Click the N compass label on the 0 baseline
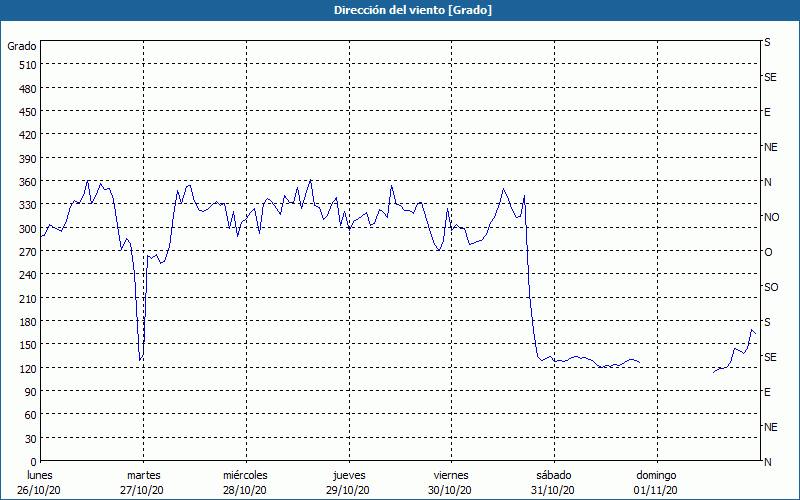Screen dimensions: 800x500 pos(768,462)
